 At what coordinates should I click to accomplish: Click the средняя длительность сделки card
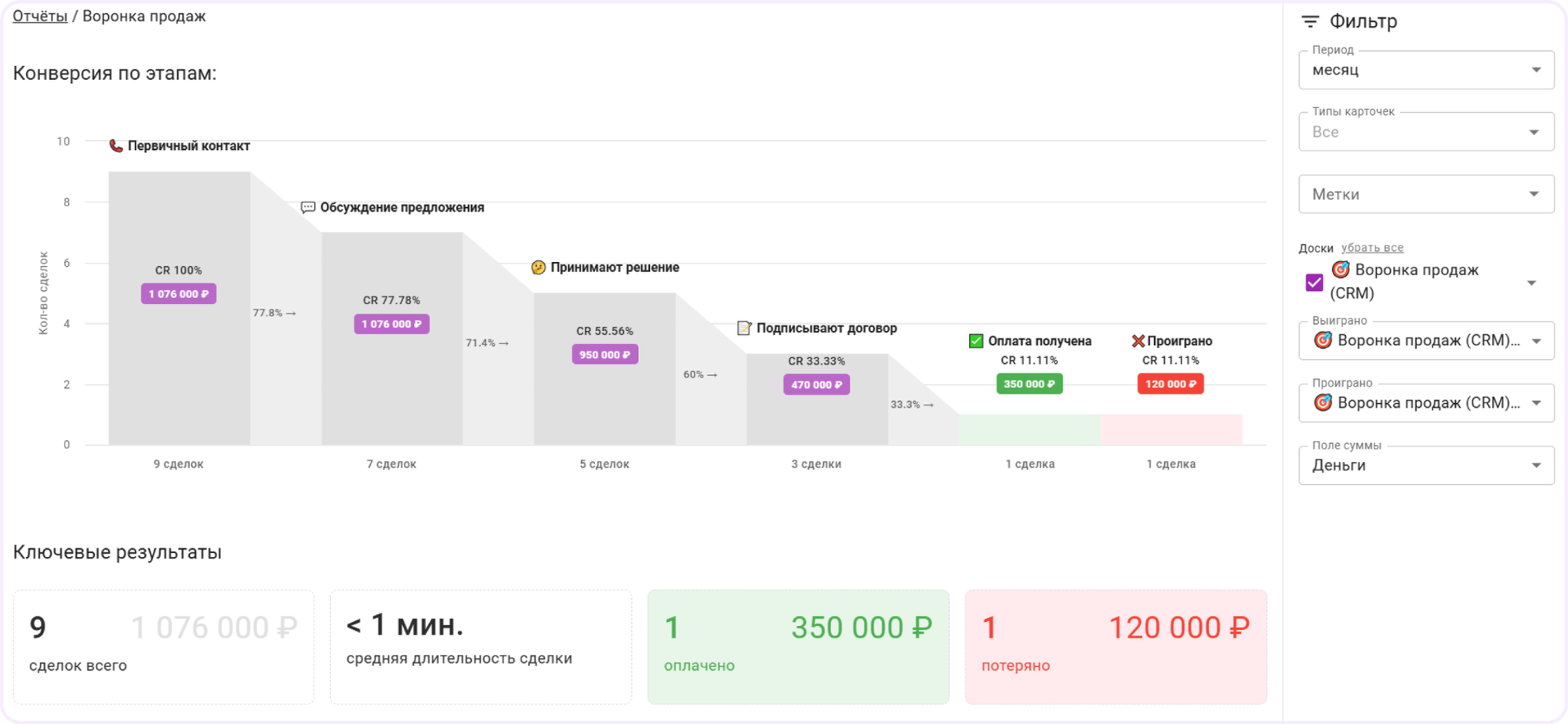481,647
